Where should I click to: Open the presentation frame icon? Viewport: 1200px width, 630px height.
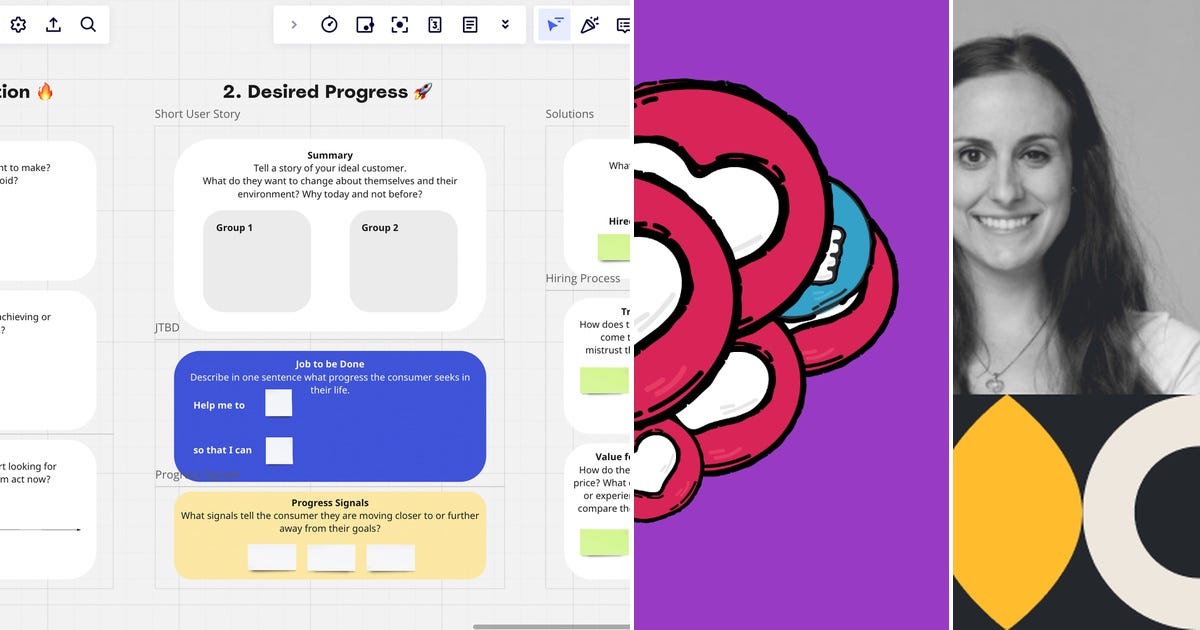(365, 24)
